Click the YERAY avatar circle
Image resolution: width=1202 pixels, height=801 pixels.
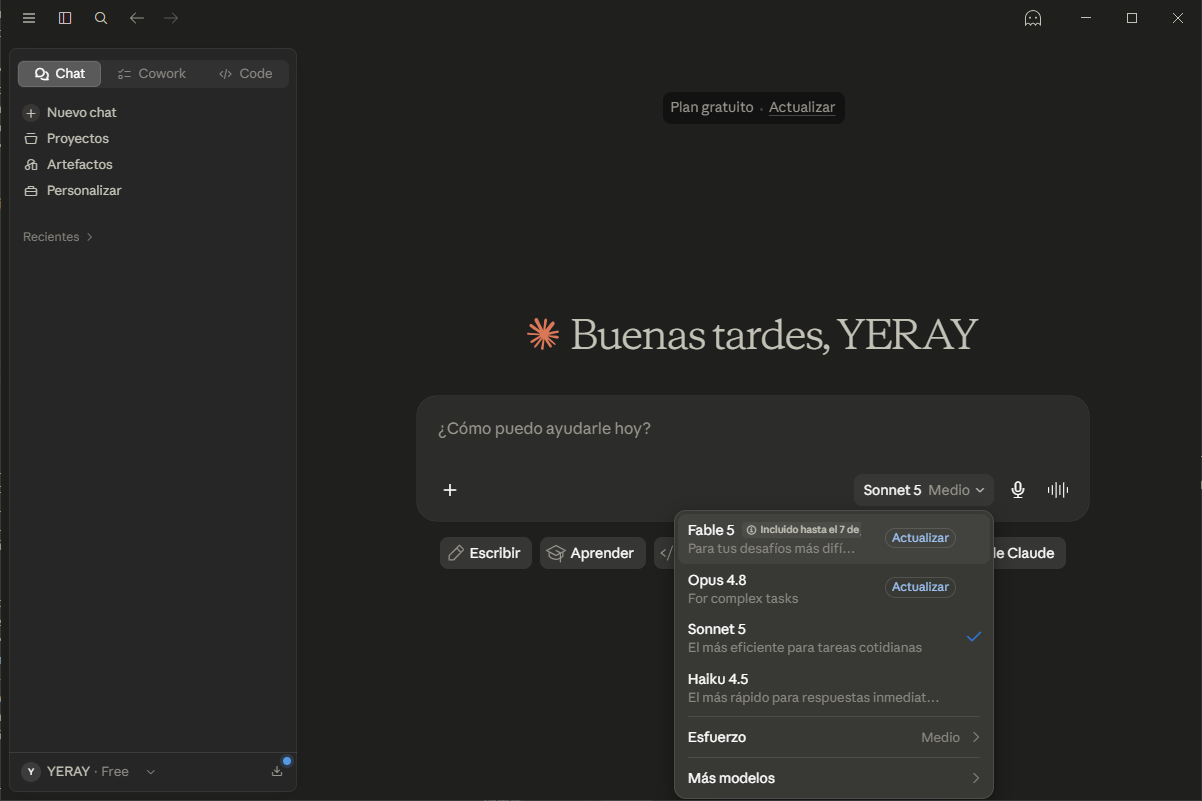click(31, 772)
